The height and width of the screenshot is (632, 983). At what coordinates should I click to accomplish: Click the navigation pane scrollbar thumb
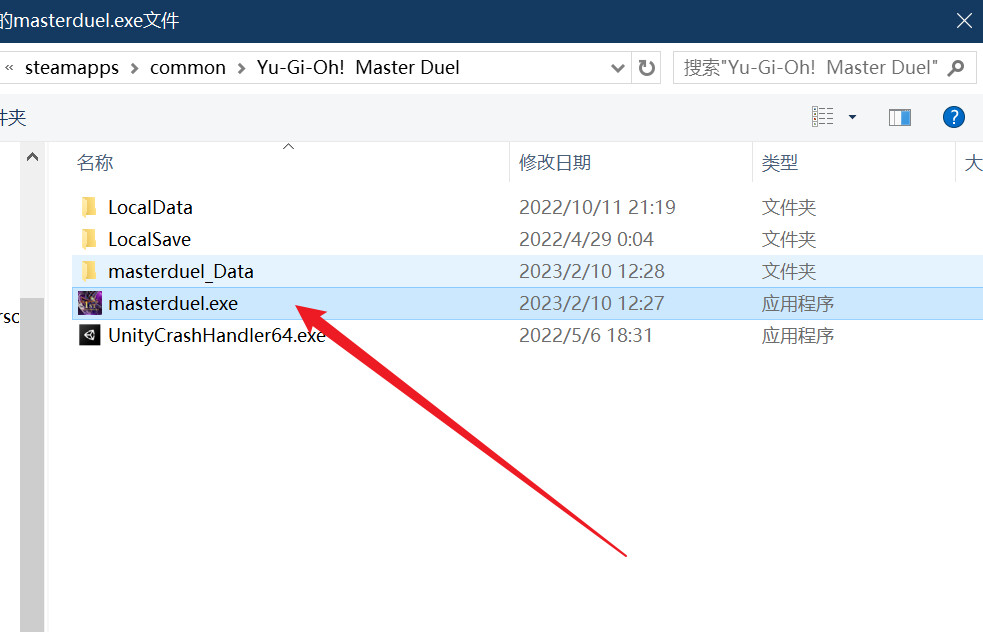coord(33,464)
